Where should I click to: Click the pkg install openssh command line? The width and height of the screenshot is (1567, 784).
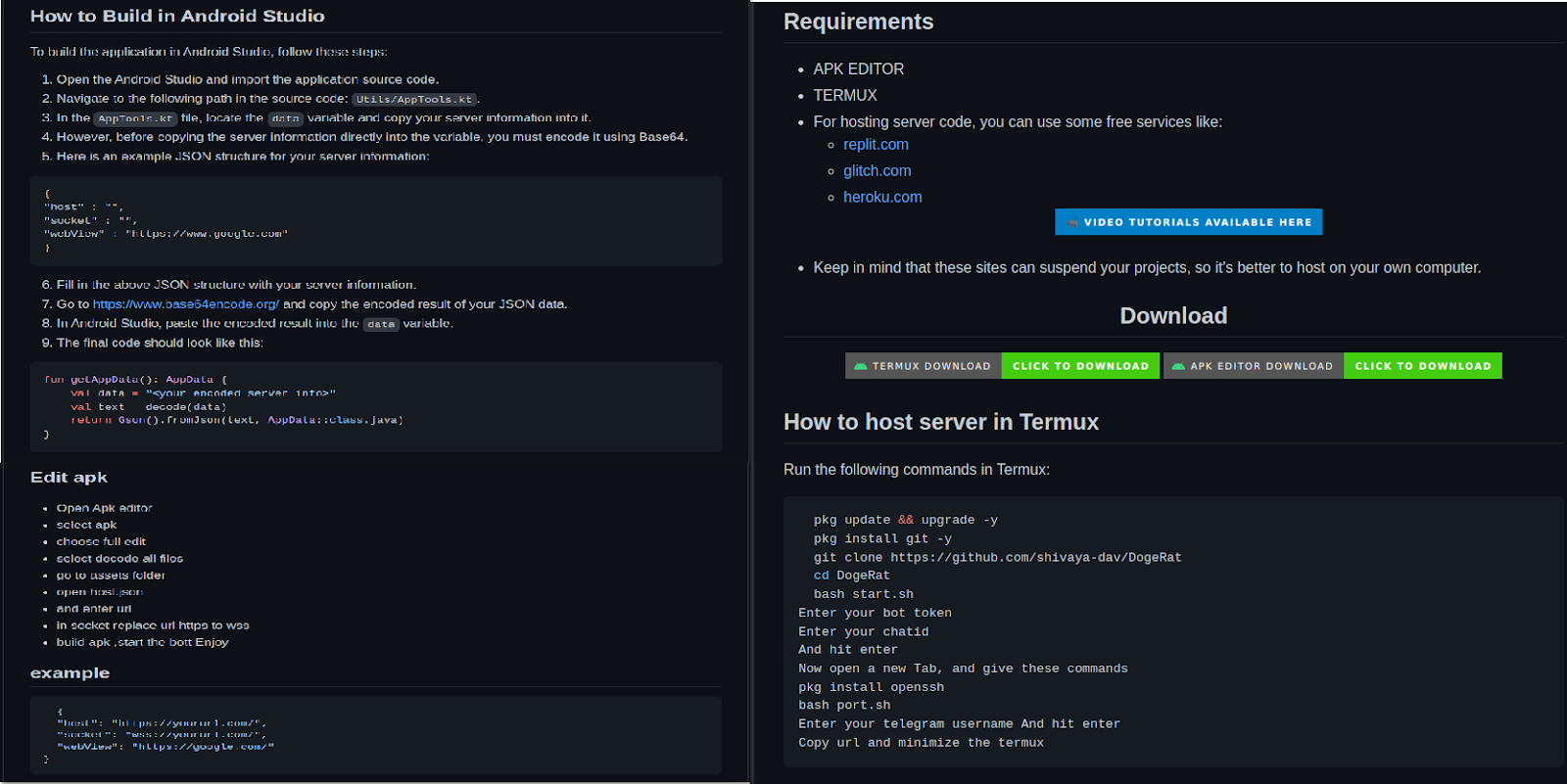point(871,687)
